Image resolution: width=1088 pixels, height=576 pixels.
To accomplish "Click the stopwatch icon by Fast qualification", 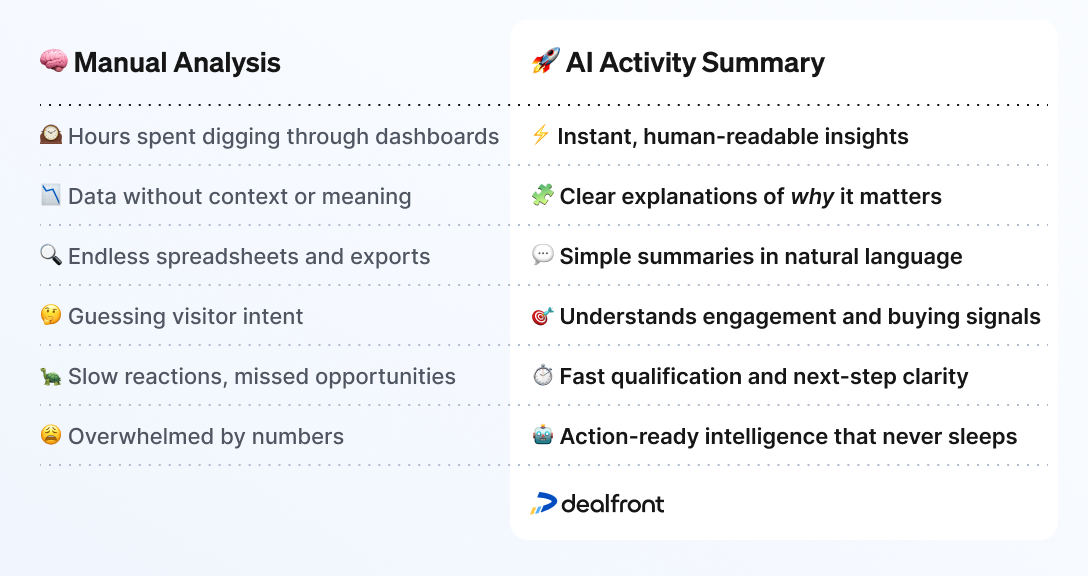I will pos(543,375).
